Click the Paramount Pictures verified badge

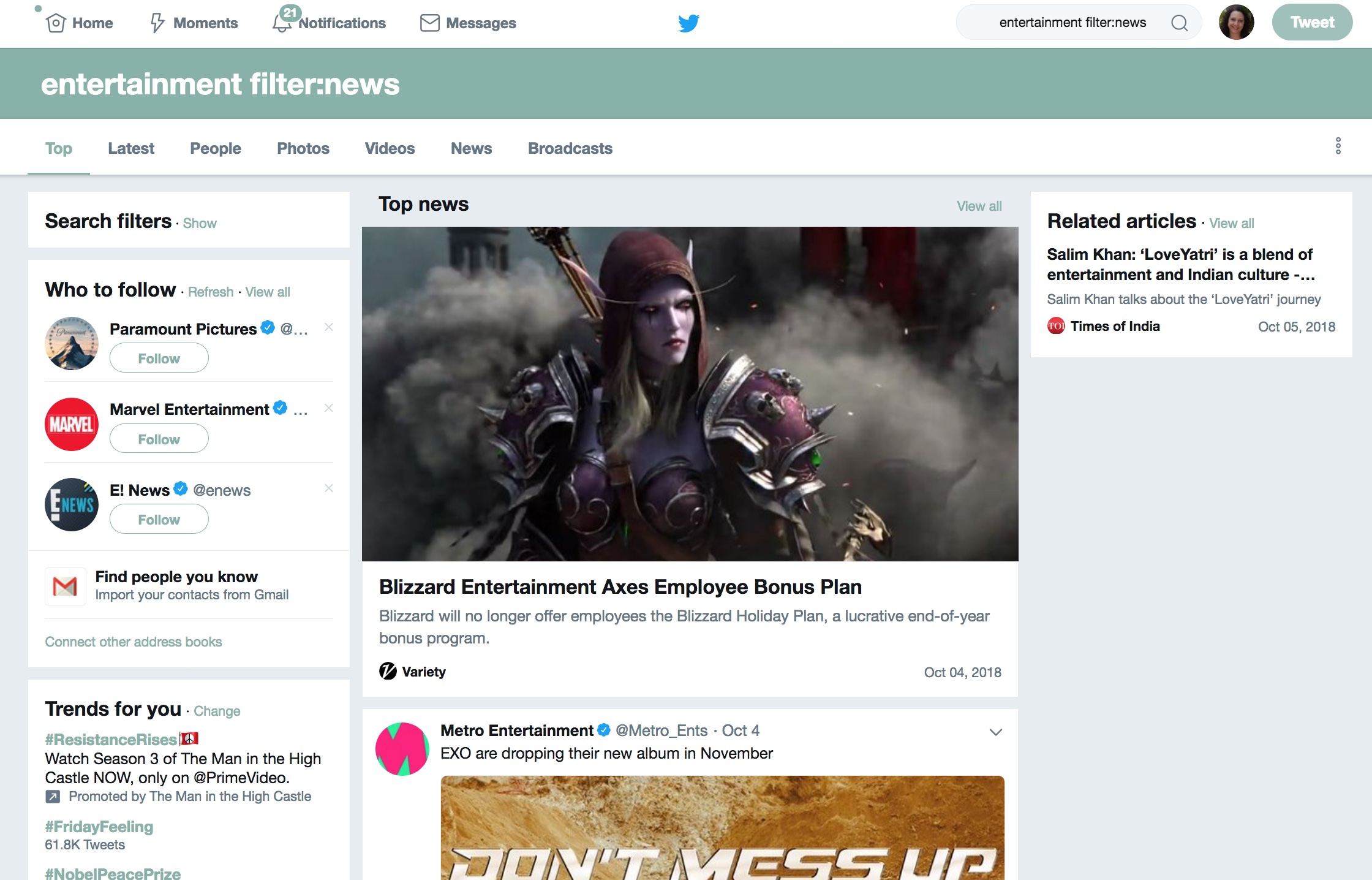coord(268,328)
